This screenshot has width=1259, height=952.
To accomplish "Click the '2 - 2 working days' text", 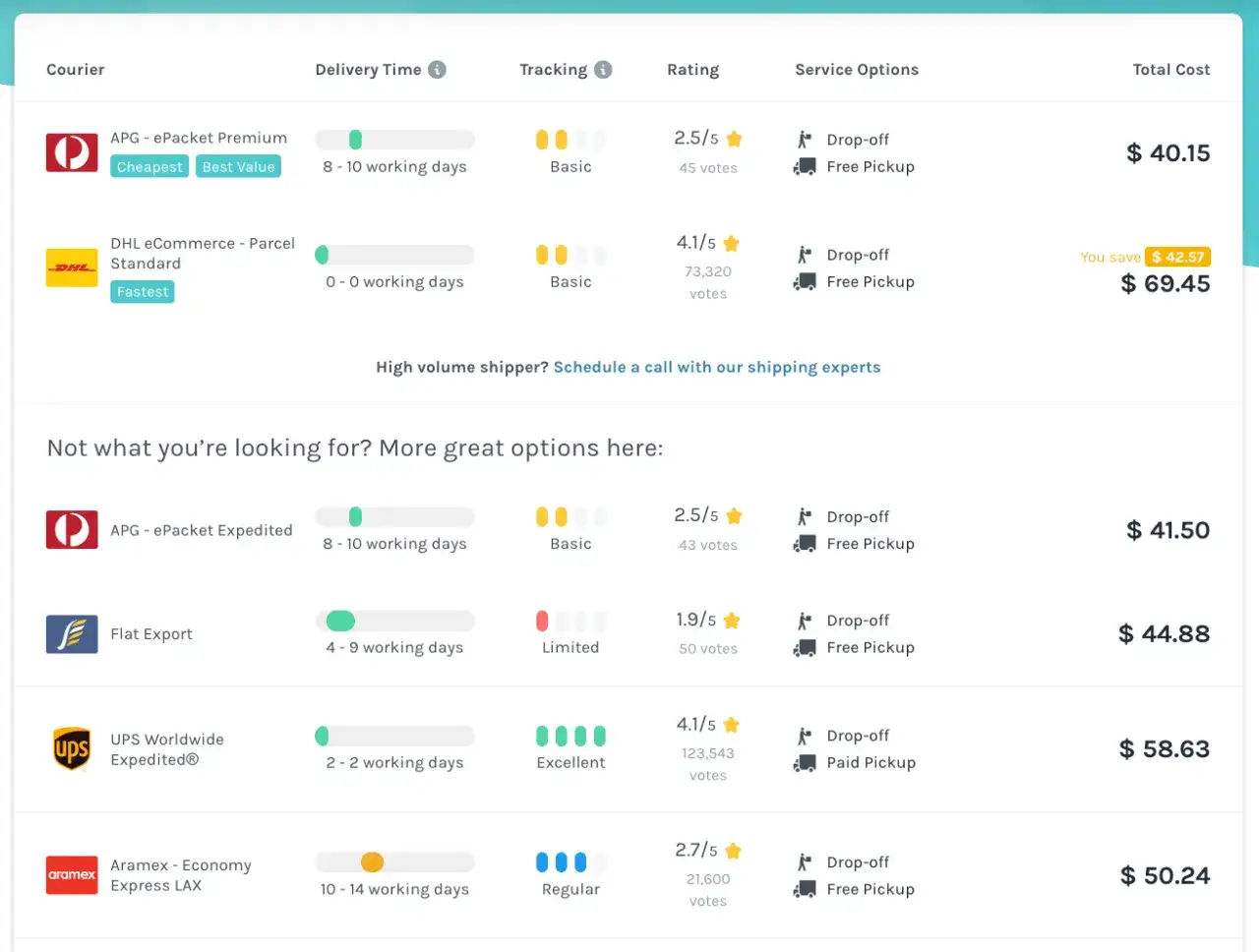I will (394, 763).
